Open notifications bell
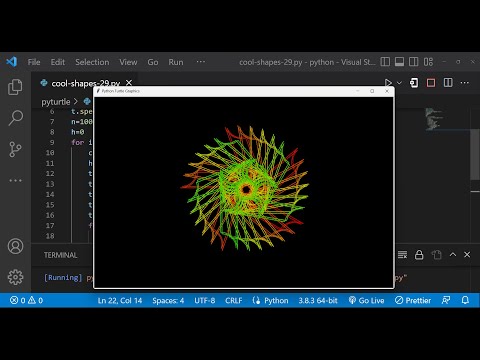 coord(465,300)
